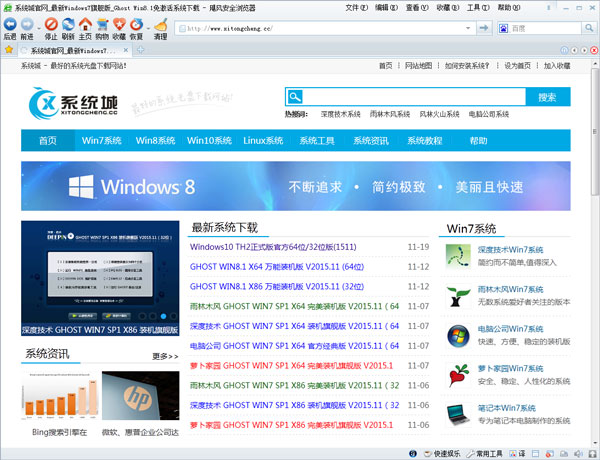Click the Baidu paw search engine icon
The height and width of the screenshot is (460, 600).
(x=503, y=28)
